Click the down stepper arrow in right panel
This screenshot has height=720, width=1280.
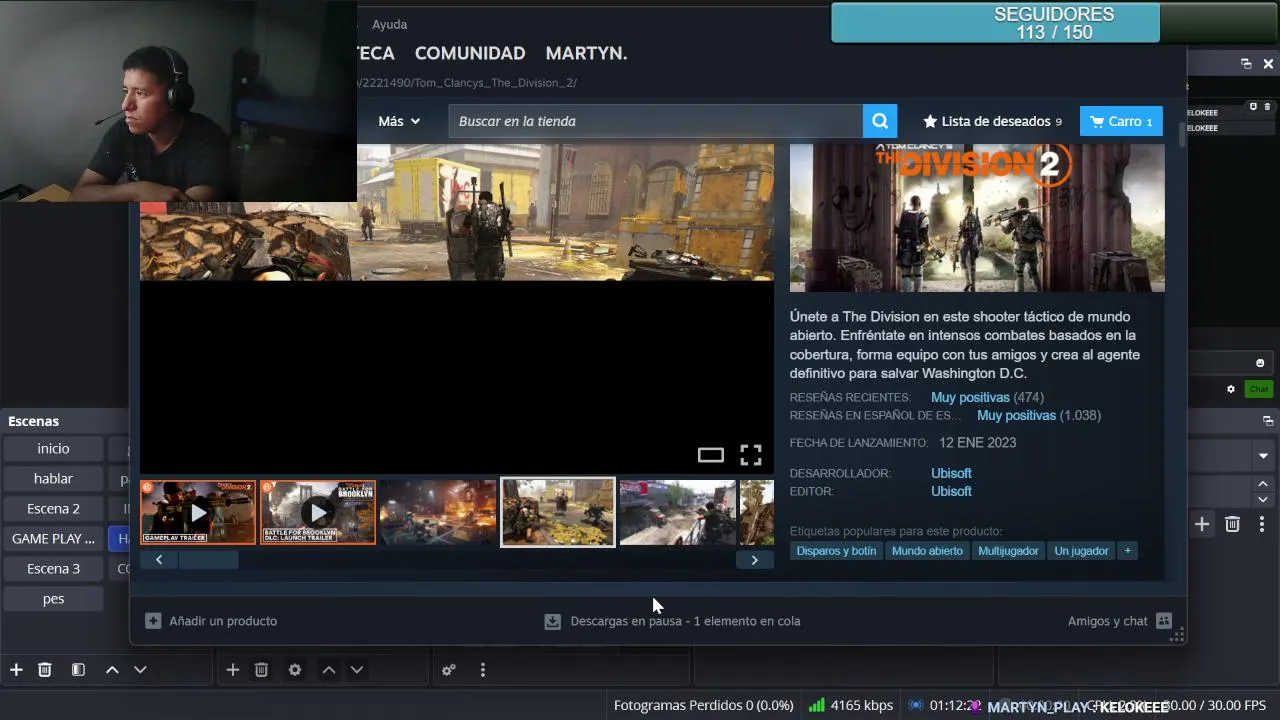tap(1263, 499)
